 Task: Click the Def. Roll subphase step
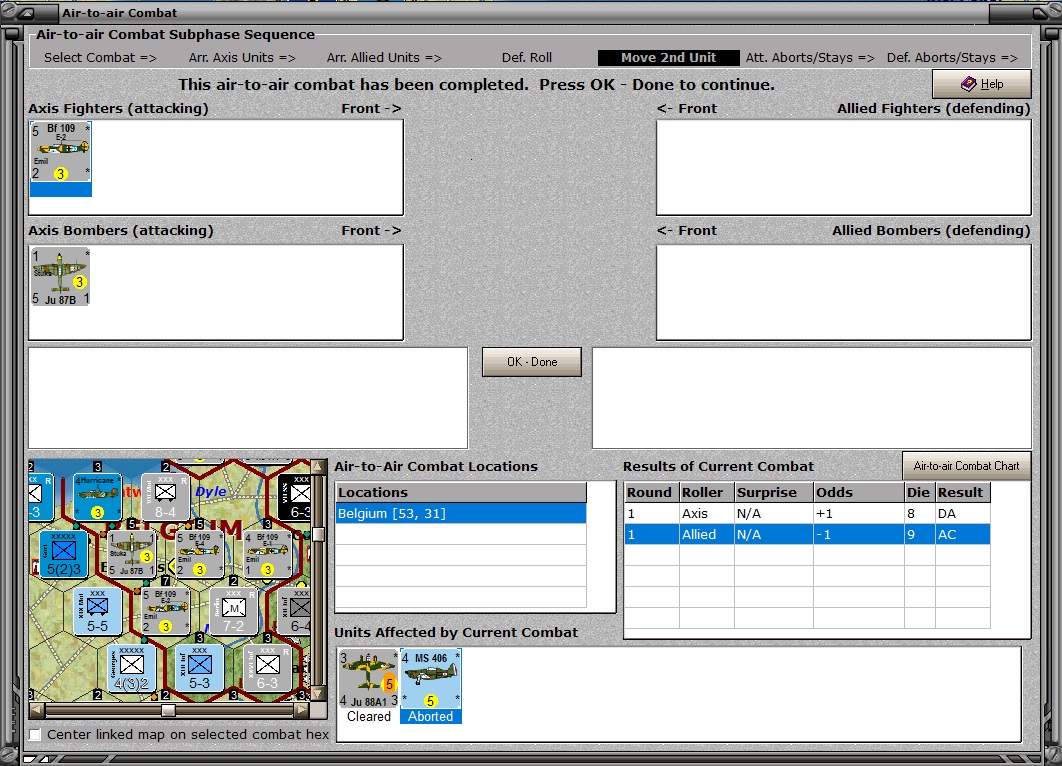pyautogui.click(x=527, y=58)
